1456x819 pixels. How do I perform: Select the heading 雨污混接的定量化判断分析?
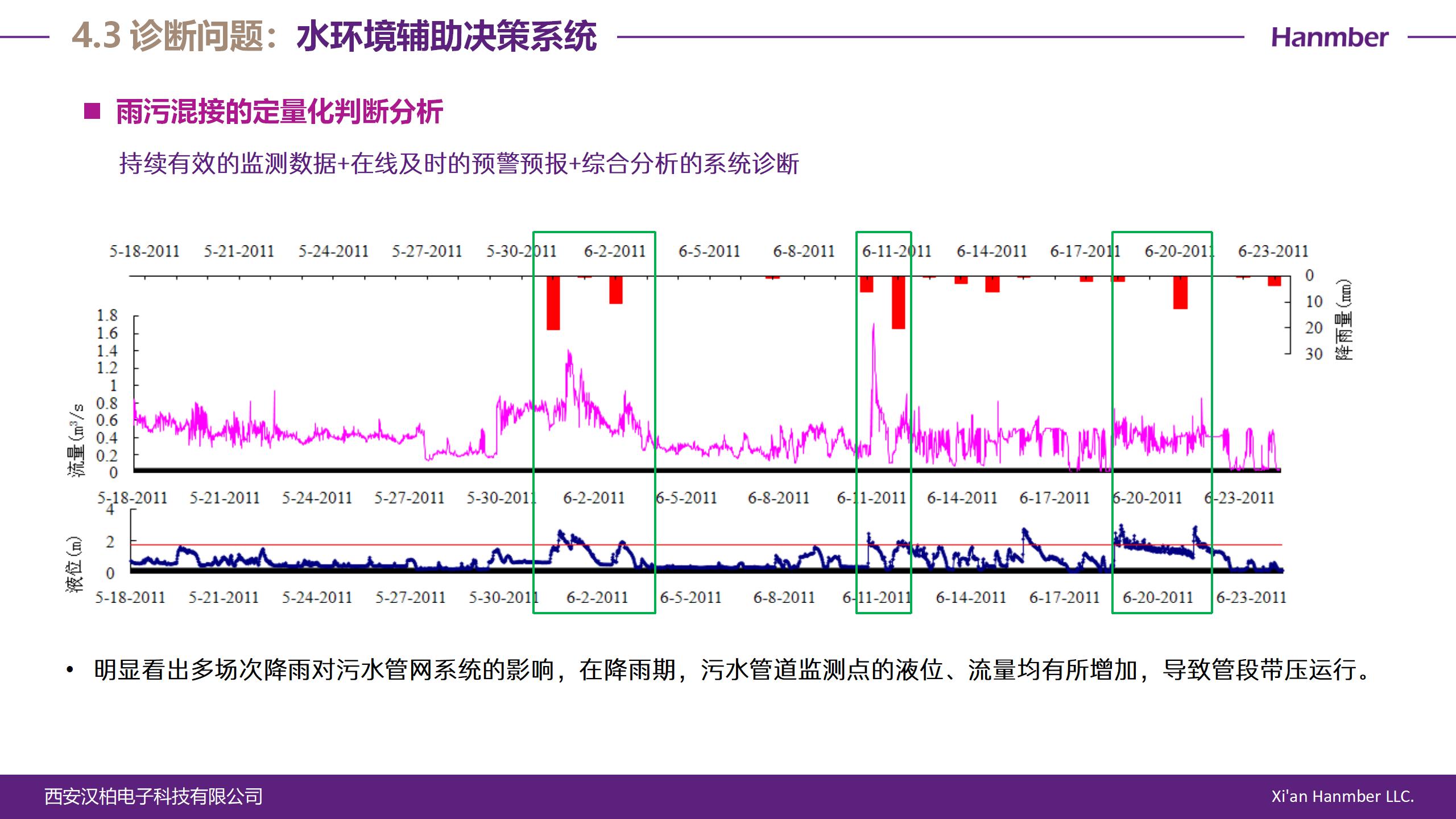point(279,111)
